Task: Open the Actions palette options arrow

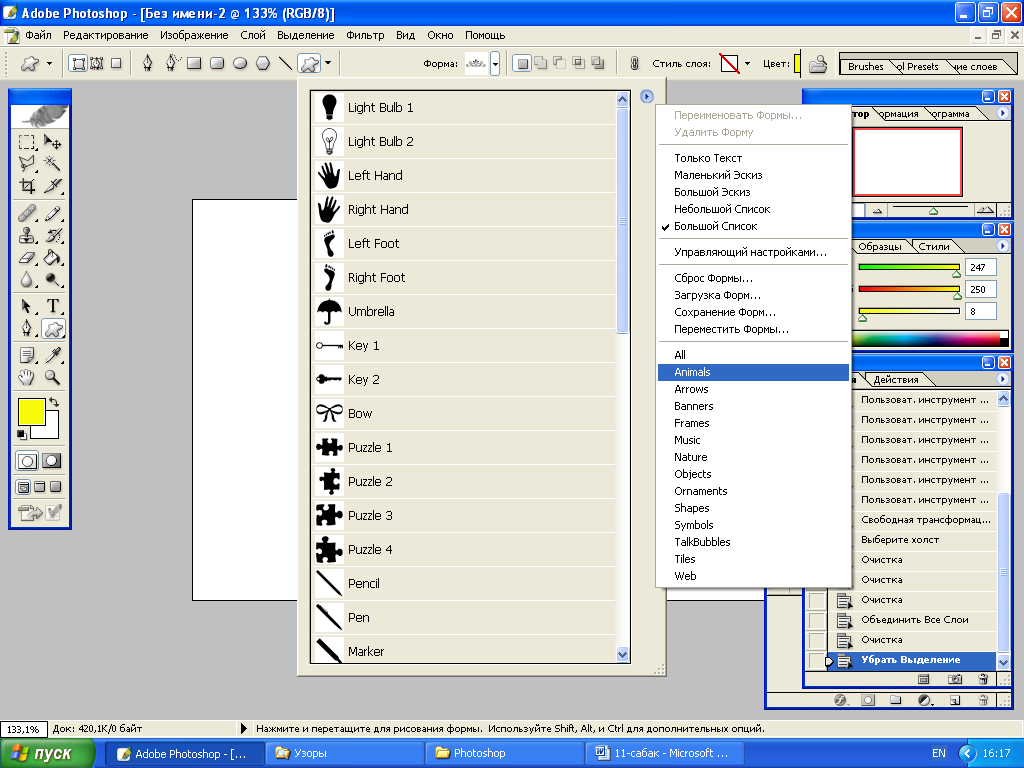Action: click(1002, 379)
